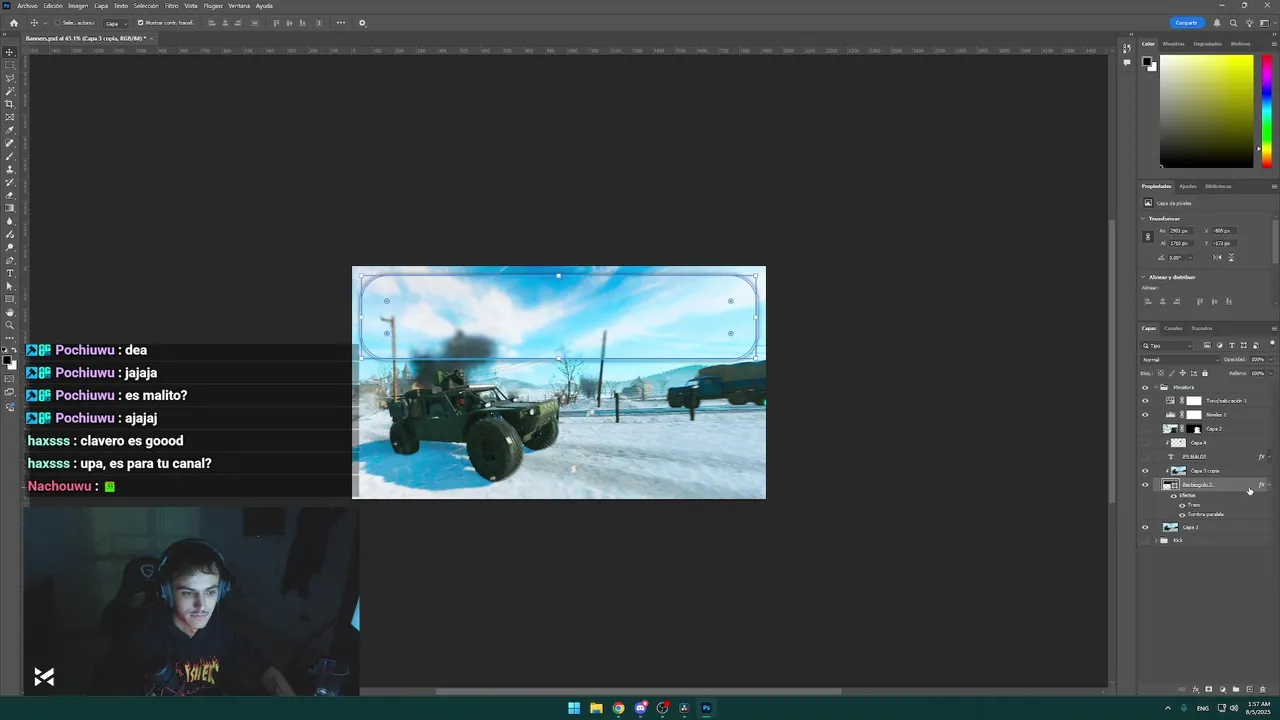Pick a color in the yellow color field
Viewport: 1280px width, 720px height.
pyautogui.click(x=1206, y=111)
